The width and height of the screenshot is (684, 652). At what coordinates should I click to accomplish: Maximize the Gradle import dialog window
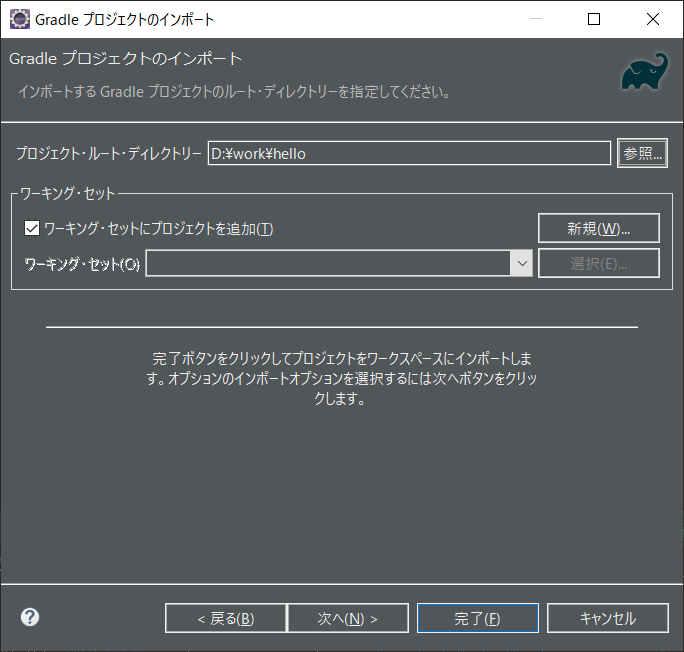coord(594,19)
